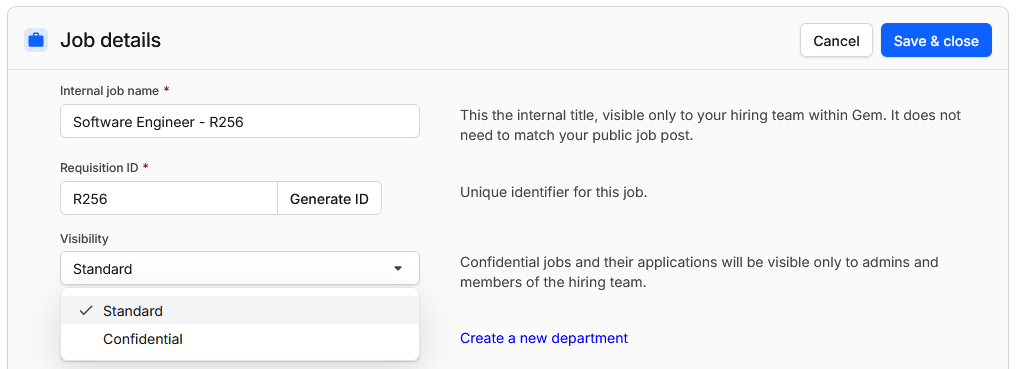The height and width of the screenshot is (369, 1018).
Task: Click the Visibility field label
Action: tap(84, 238)
